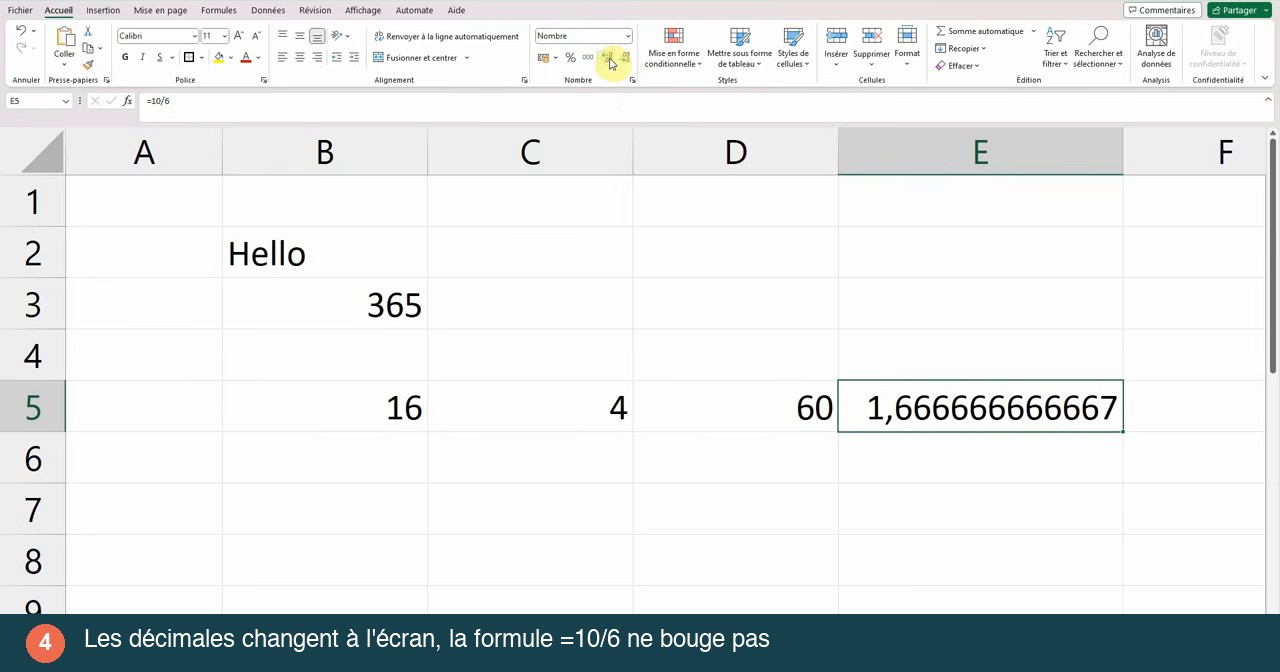Click Renvoyer à la ligne automatiquement
The height and width of the screenshot is (672, 1280).
pyautogui.click(x=446, y=36)
